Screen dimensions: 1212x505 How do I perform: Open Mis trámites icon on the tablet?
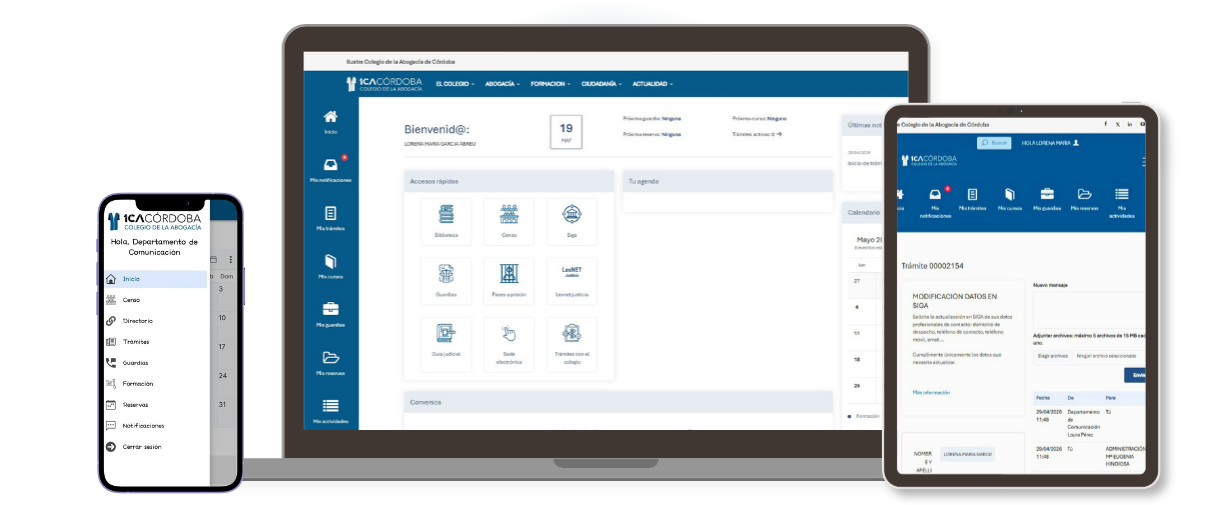(972, 194)
